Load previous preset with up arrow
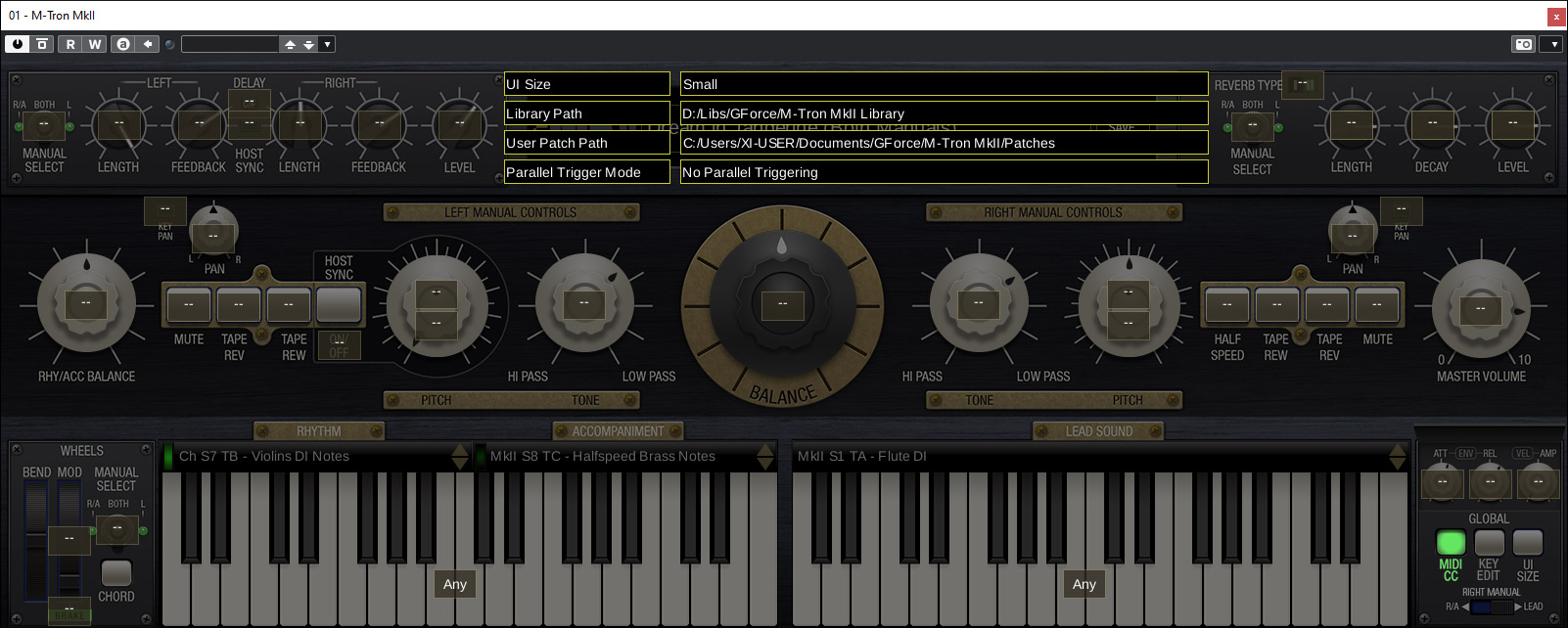The height and width of the screenshot is (628, 1568). 290,44
